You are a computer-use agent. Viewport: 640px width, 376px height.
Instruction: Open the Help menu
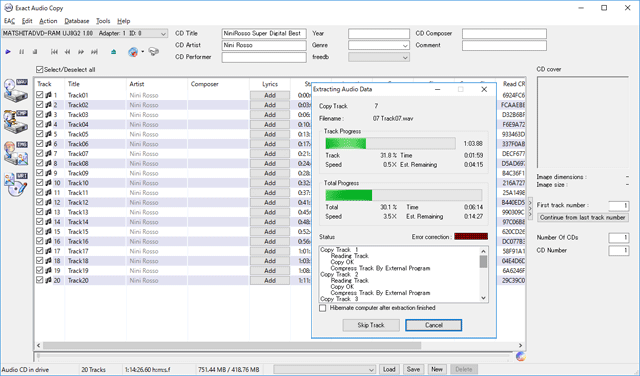point(124,21)
